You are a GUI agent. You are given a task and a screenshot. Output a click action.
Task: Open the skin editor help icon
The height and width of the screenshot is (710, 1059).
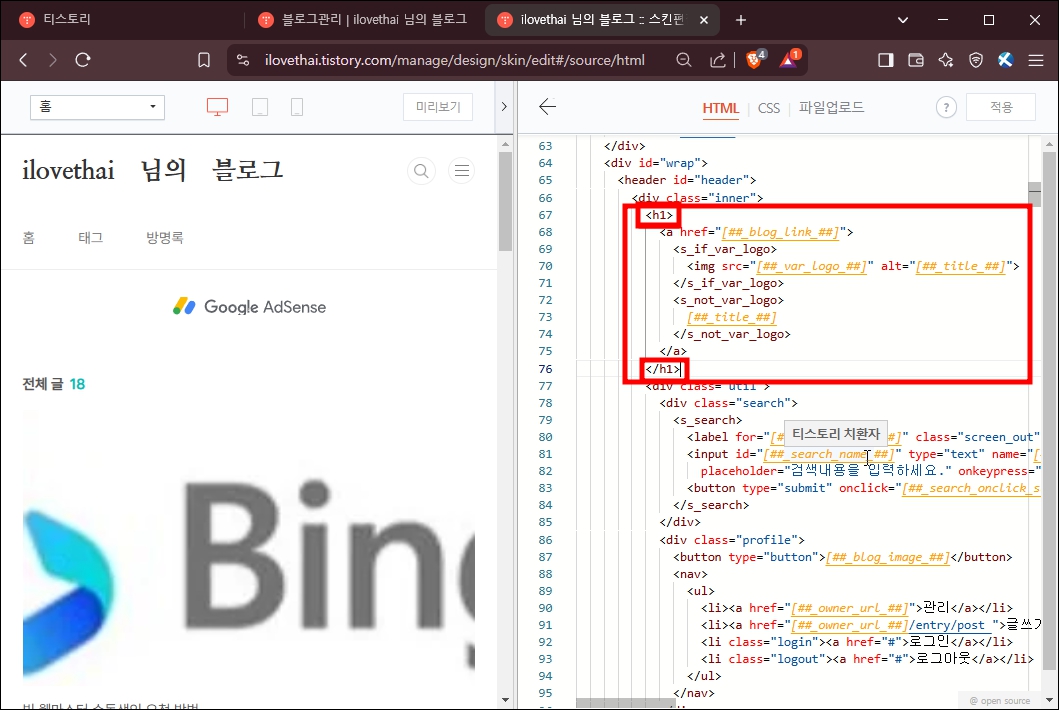[x=945, y=106]
